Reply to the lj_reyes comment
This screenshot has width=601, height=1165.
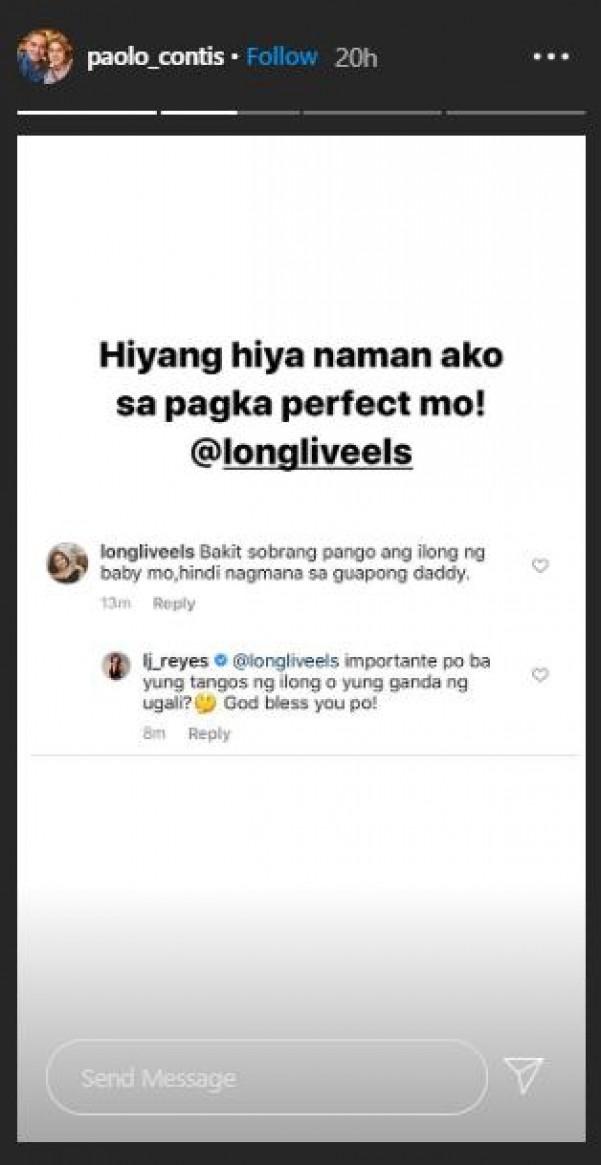click(x=209, y=733)
